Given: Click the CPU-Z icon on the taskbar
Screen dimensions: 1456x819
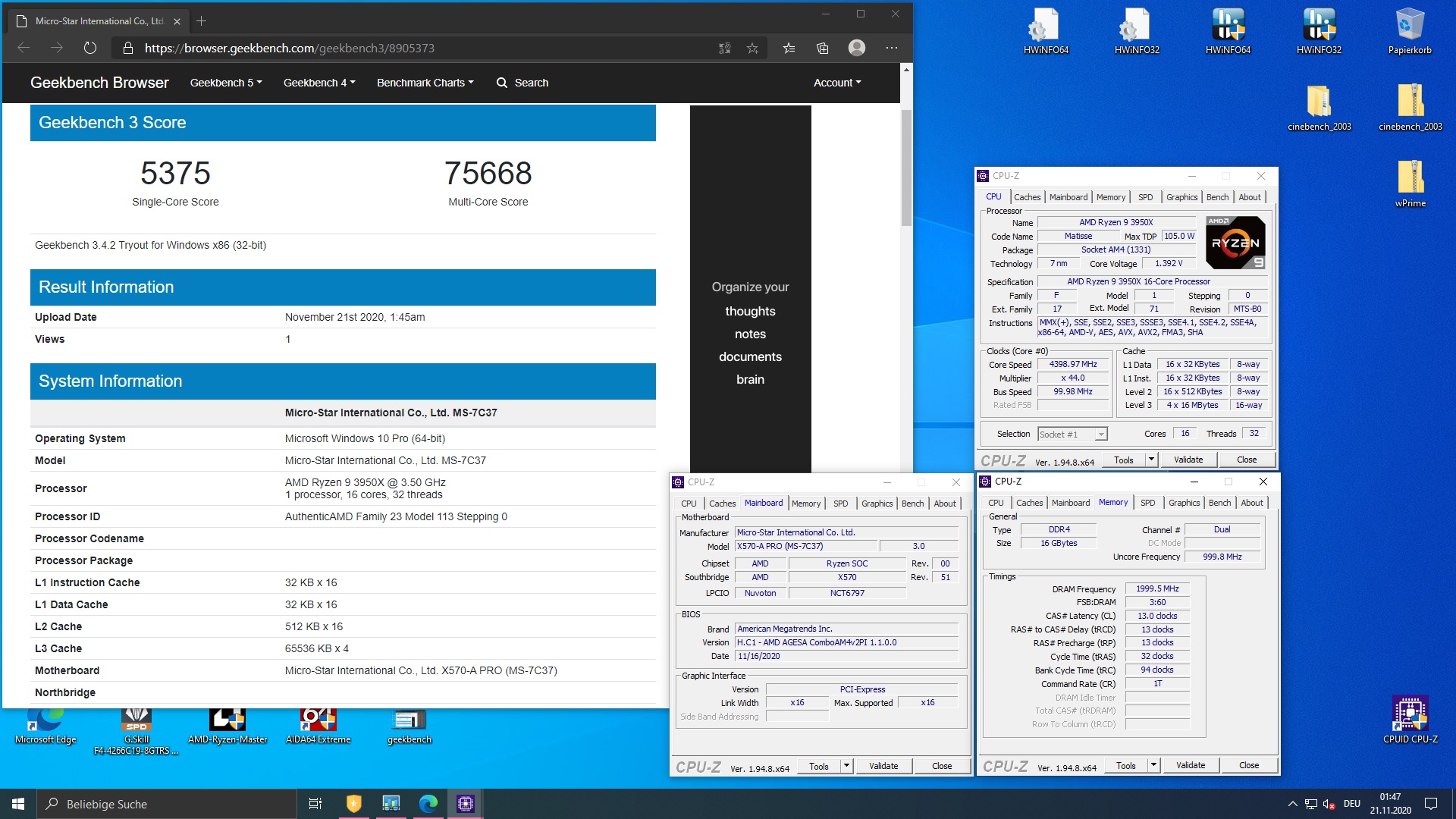Looking at the screenshot, I should point(466,804).
